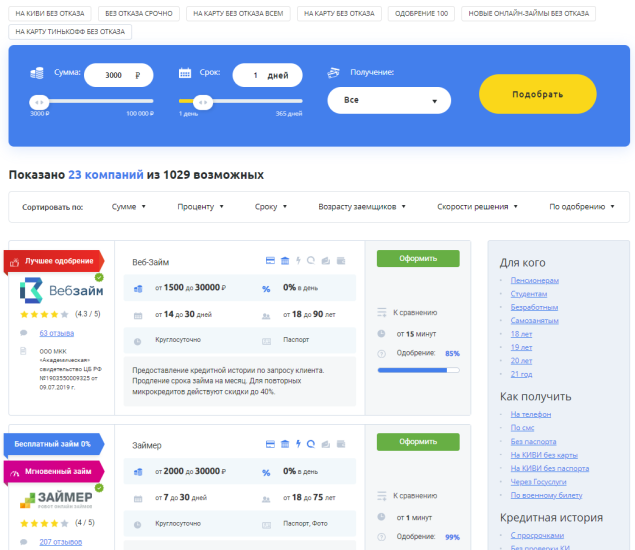Click the bank icon in Веб-Займ row

285,260
